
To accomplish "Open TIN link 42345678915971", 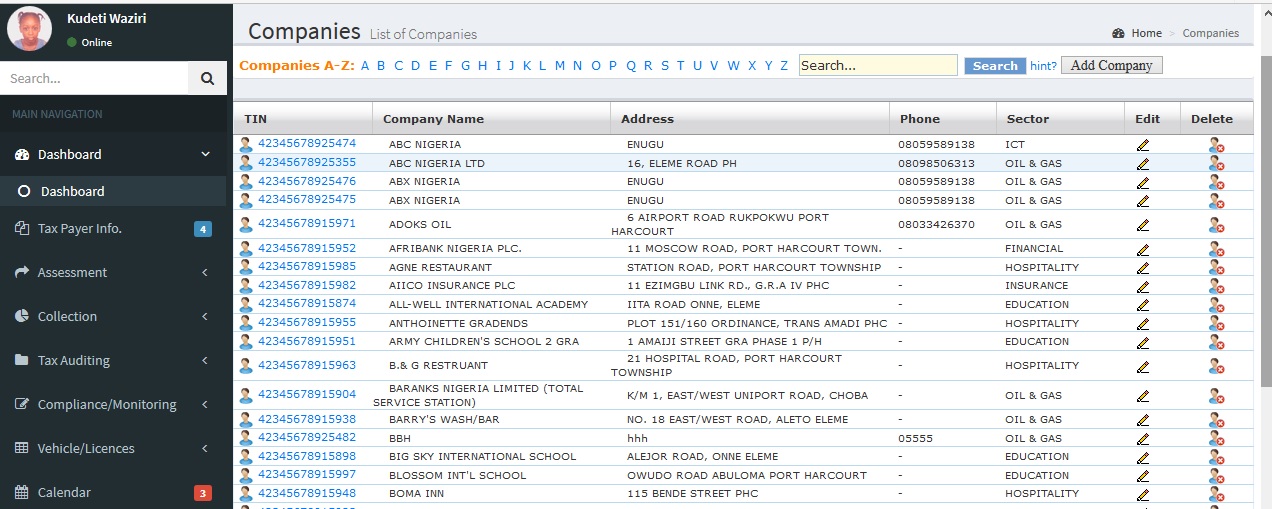I will 307,224.
